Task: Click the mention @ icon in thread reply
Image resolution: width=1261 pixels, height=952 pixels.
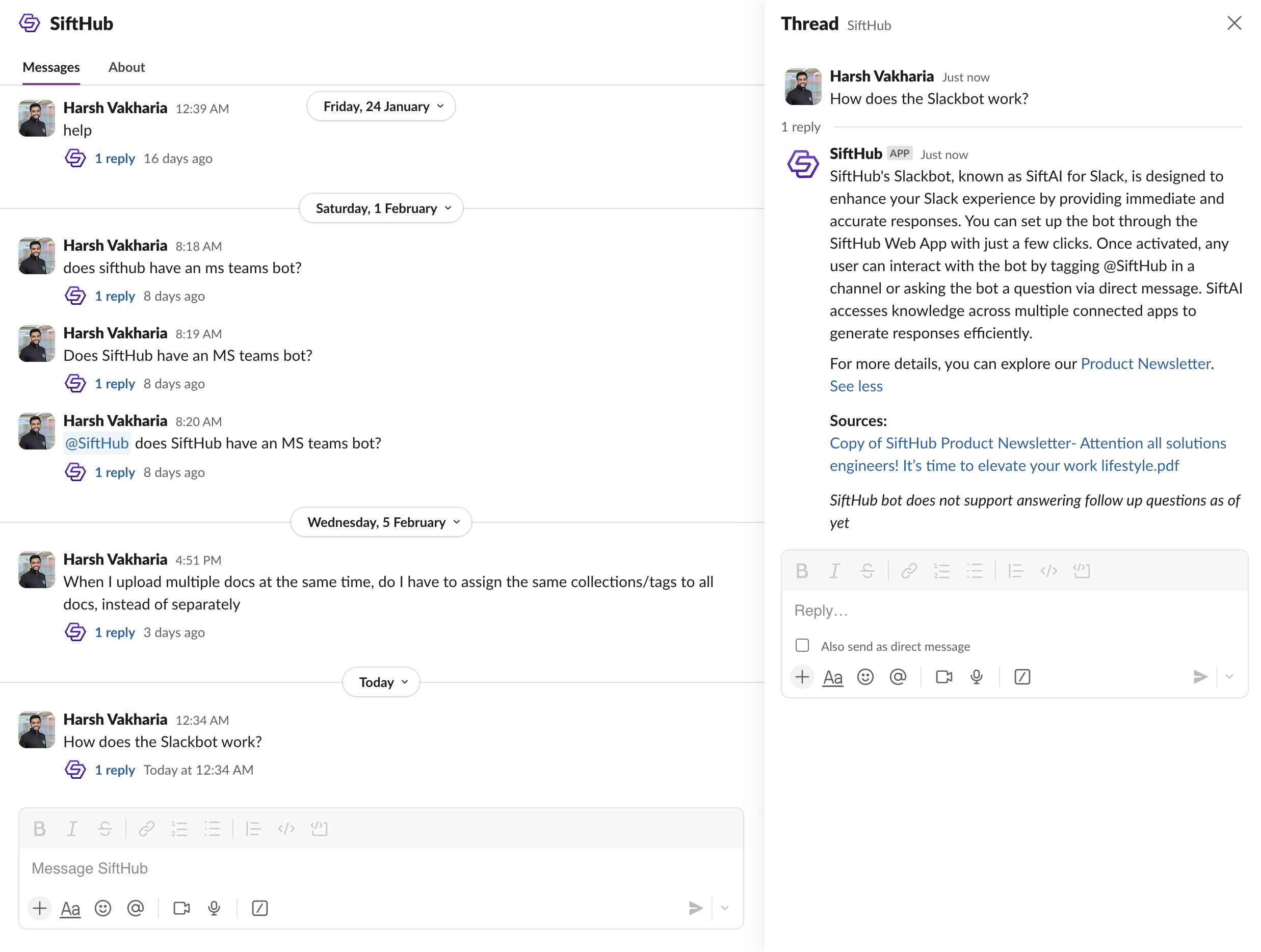Action: 898,677
